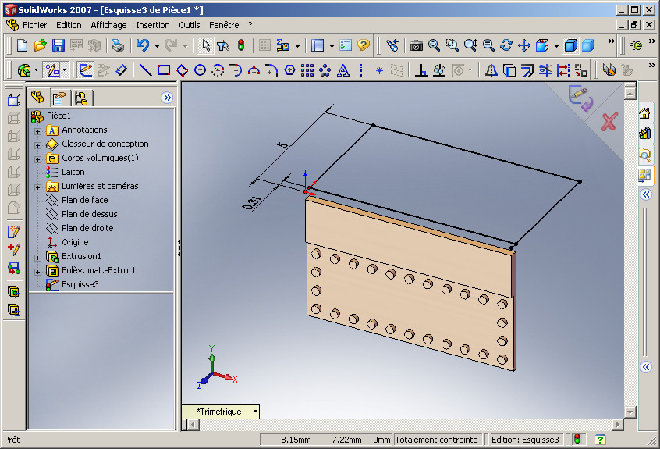This screenshot has width=660, height=449.
Task: Click the vertical scrollbar down arrow
Action: 630,412
